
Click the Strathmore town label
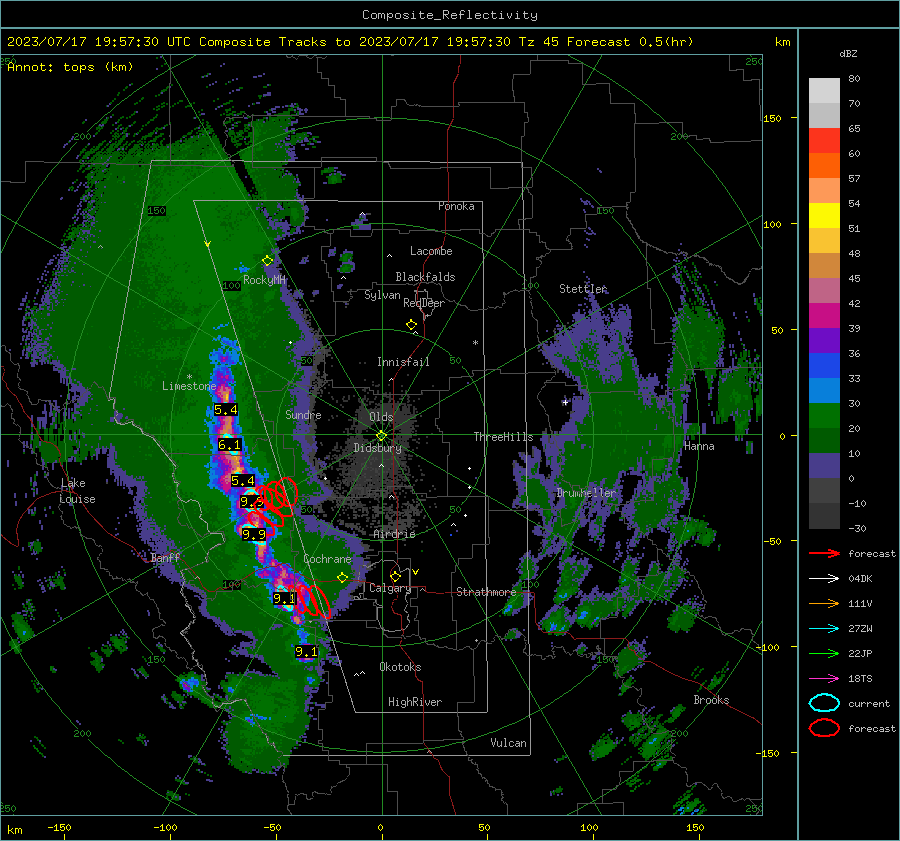486,592
